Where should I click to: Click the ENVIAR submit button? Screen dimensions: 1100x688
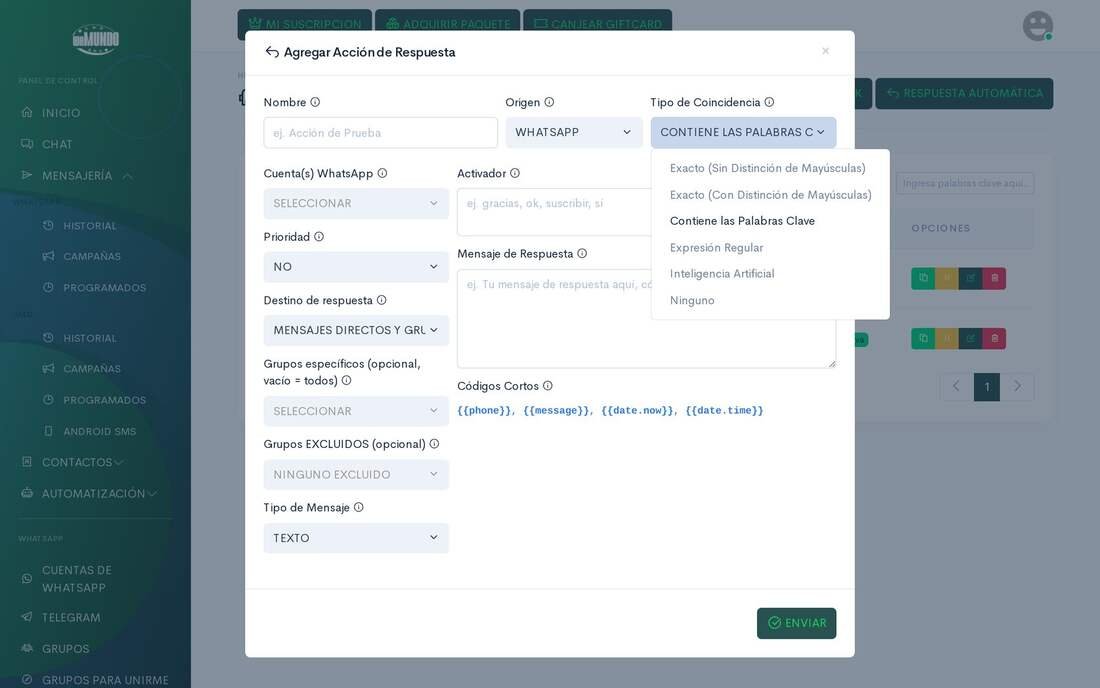(796, 623)
